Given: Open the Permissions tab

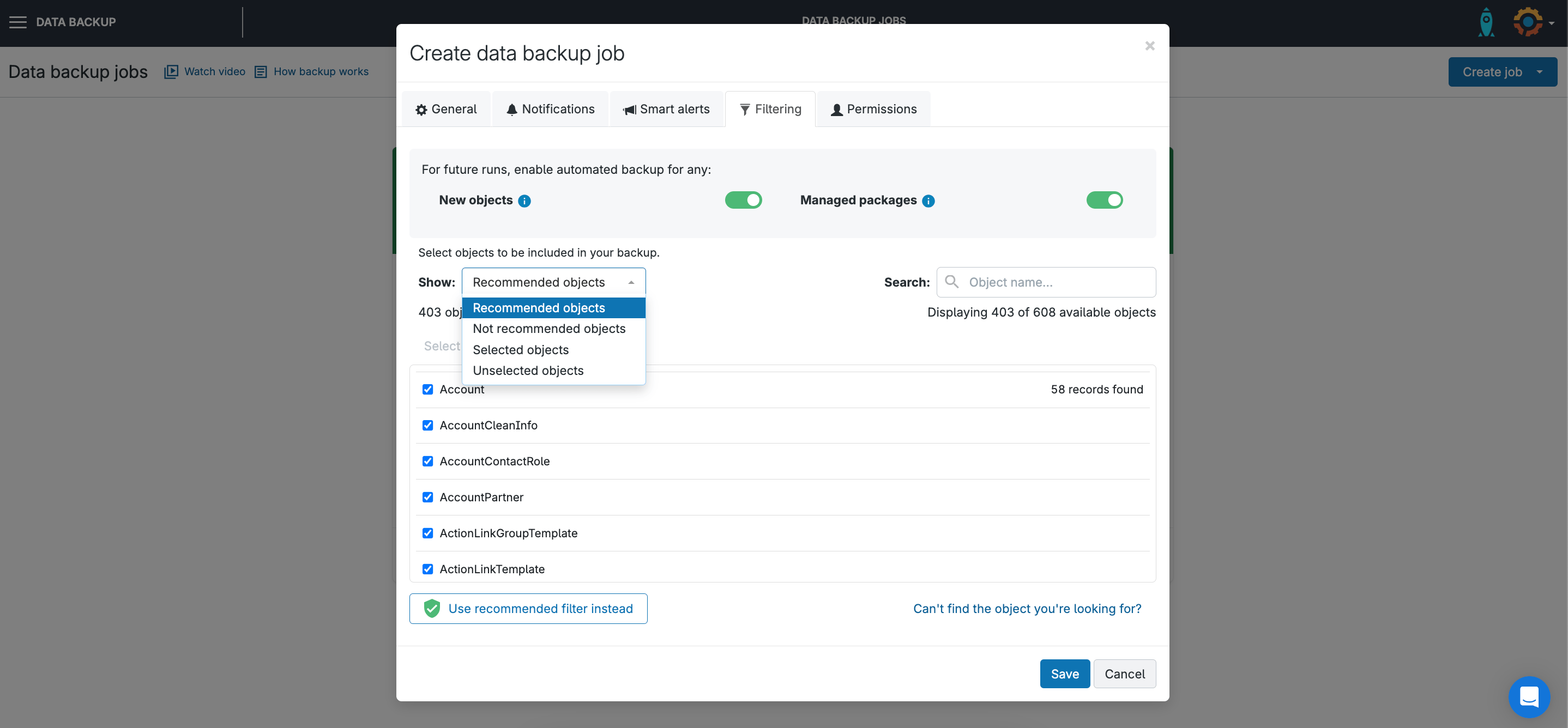Looking at the screenshot, I should tap(873, 109).
